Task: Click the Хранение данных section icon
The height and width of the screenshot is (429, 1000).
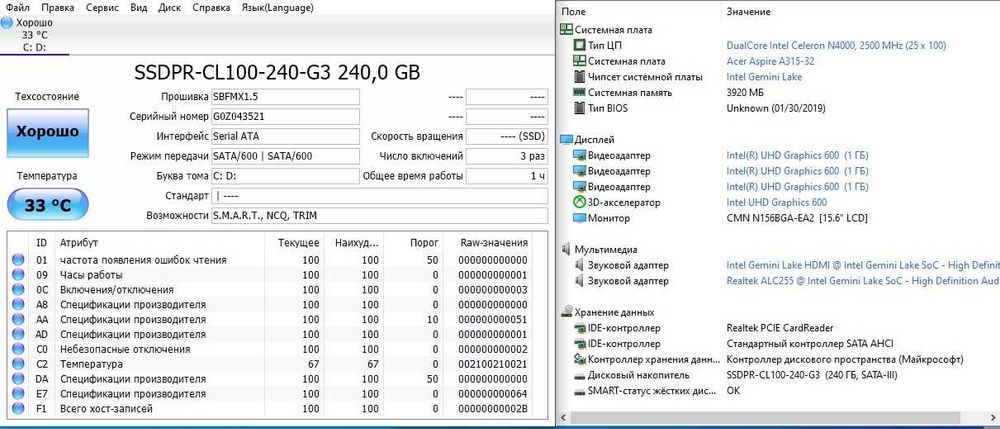Action: (x=566, y=312)
